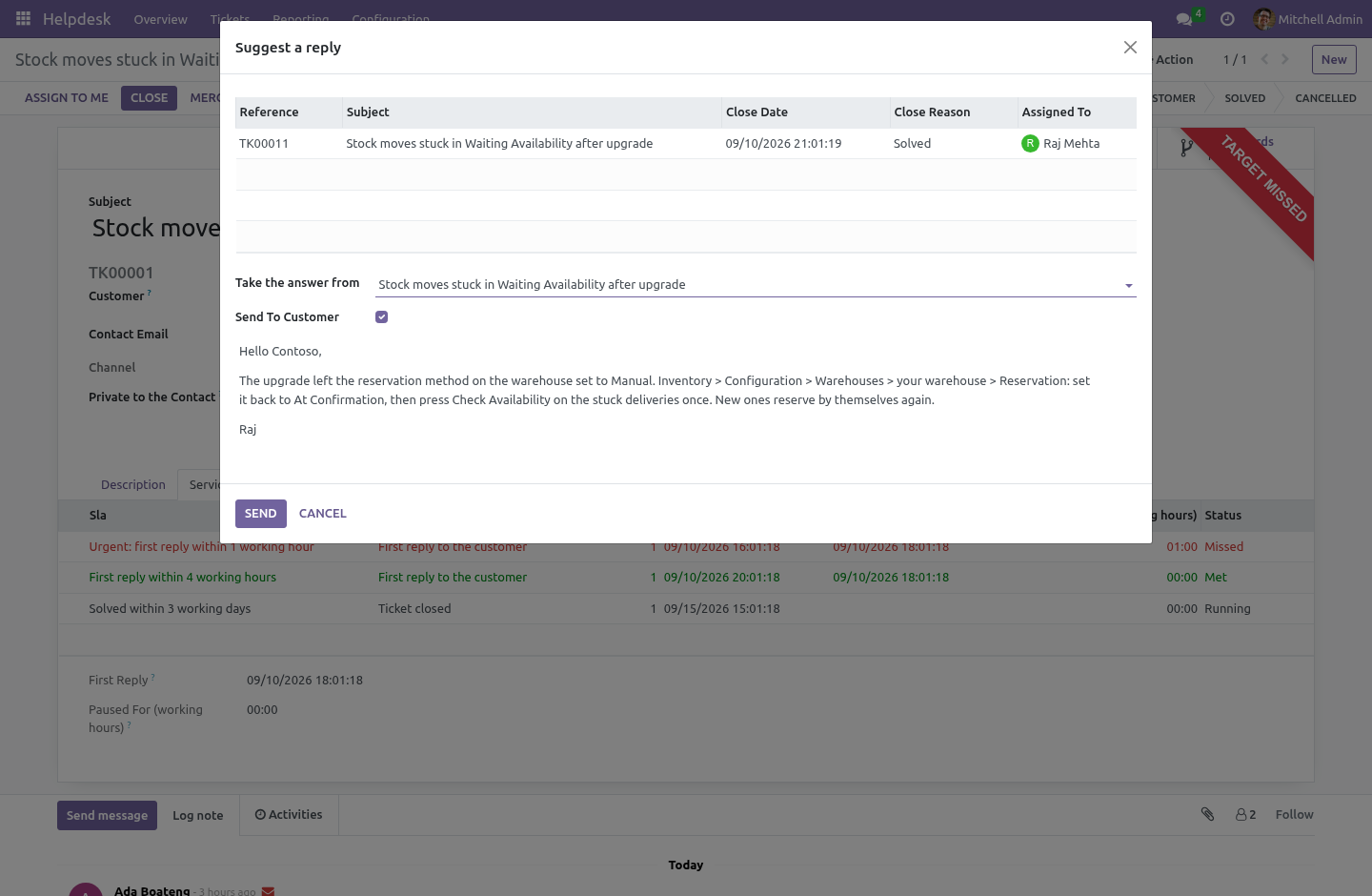Click inside the reply message body text
The height and width of the screenshot is (896, 1372).
(664, 391)
